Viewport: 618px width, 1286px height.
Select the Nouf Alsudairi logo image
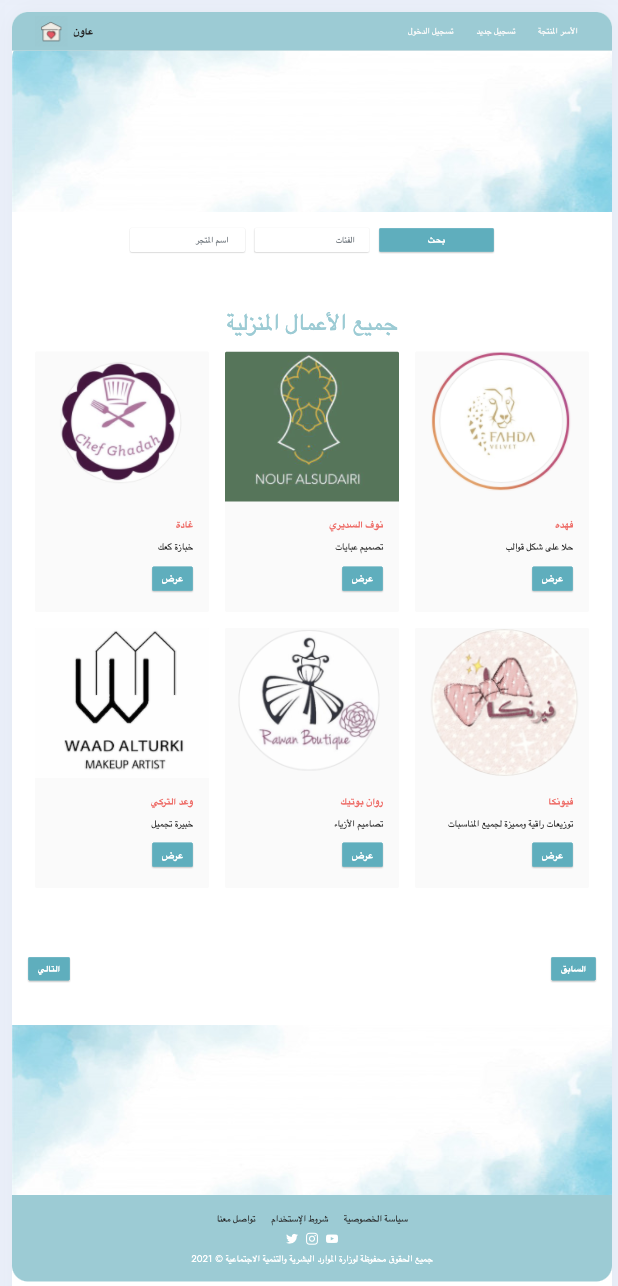coord(312,426)
